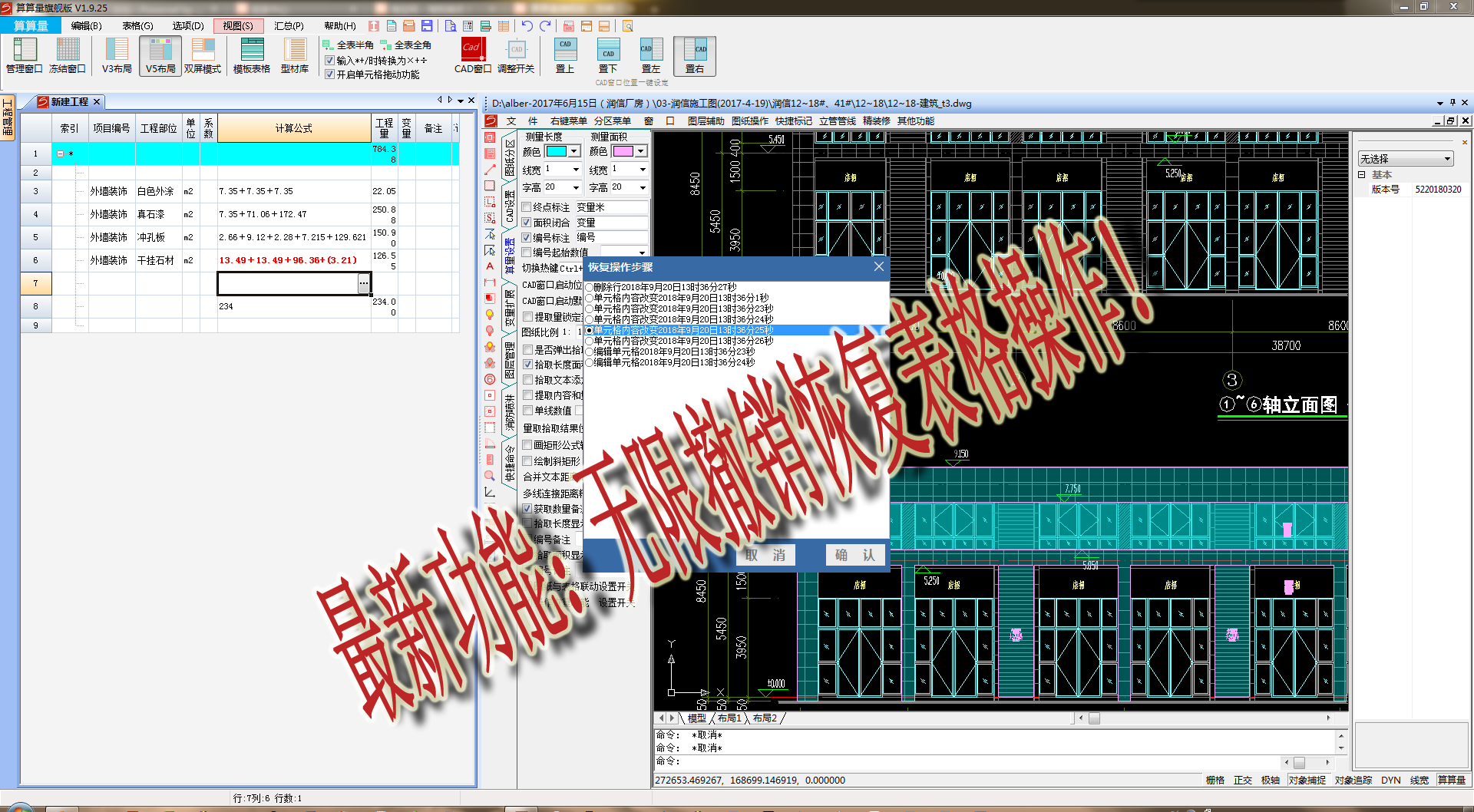Screen dimensions: 1474x812
Task: Click the yellow light bulb icon in CAD sidebar
Action: 490,315
